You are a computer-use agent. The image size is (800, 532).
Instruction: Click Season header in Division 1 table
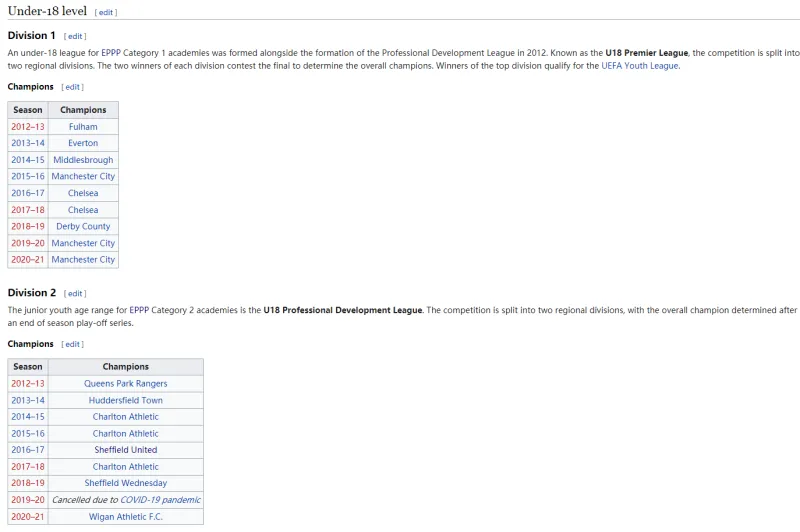point(28,110)
